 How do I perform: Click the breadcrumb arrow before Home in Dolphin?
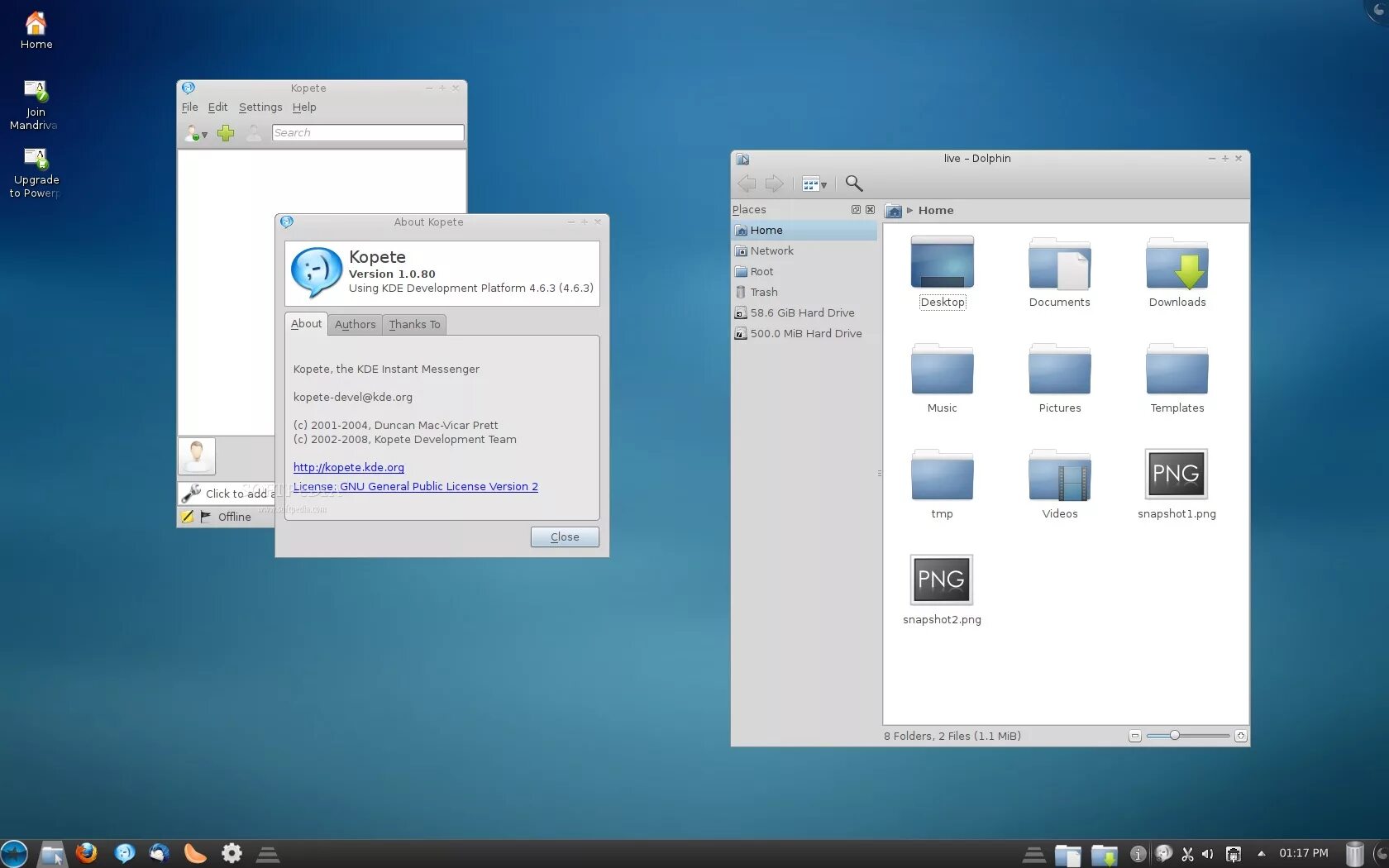point(909,211)
